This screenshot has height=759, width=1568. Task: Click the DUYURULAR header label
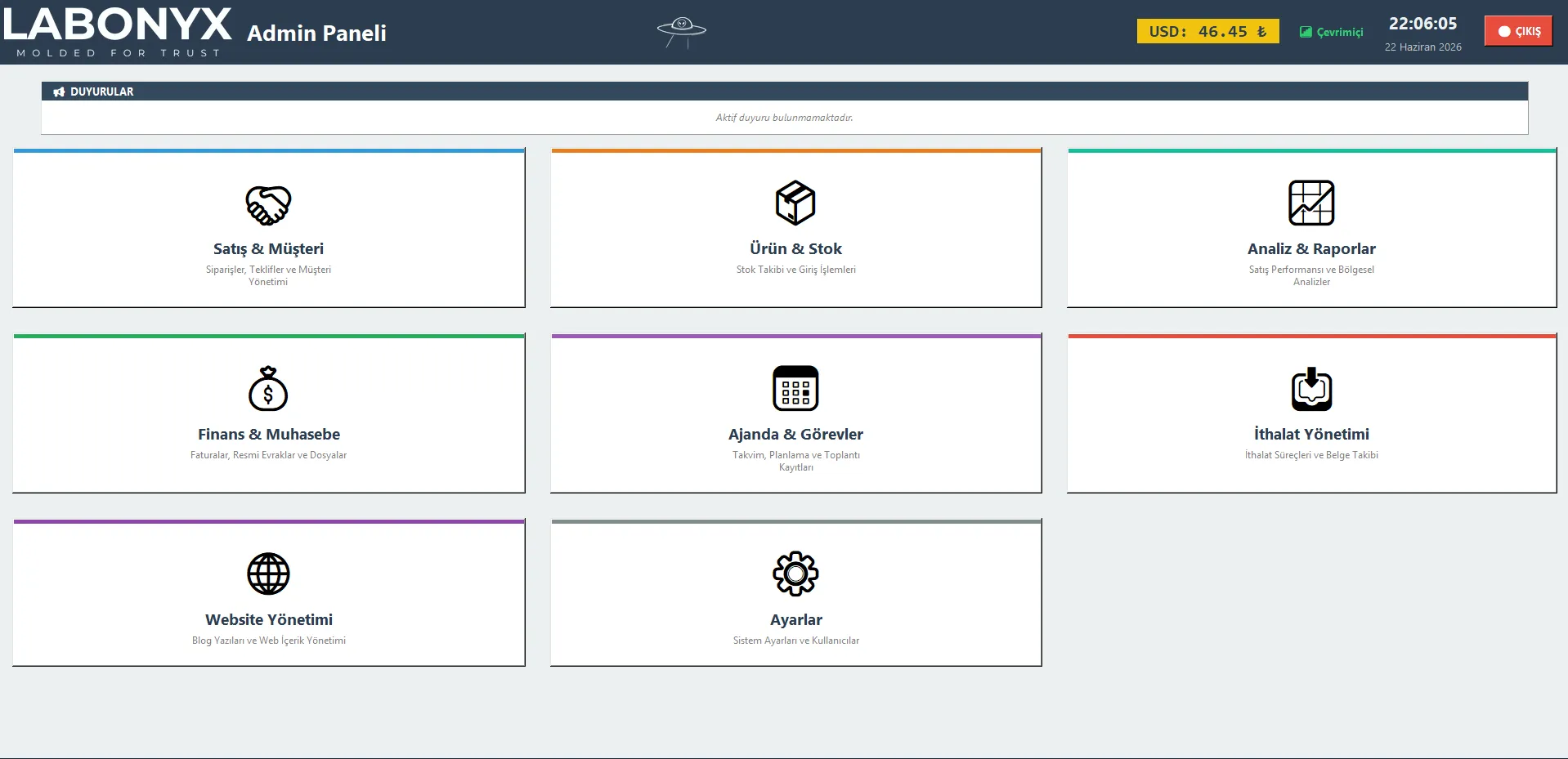101,92
